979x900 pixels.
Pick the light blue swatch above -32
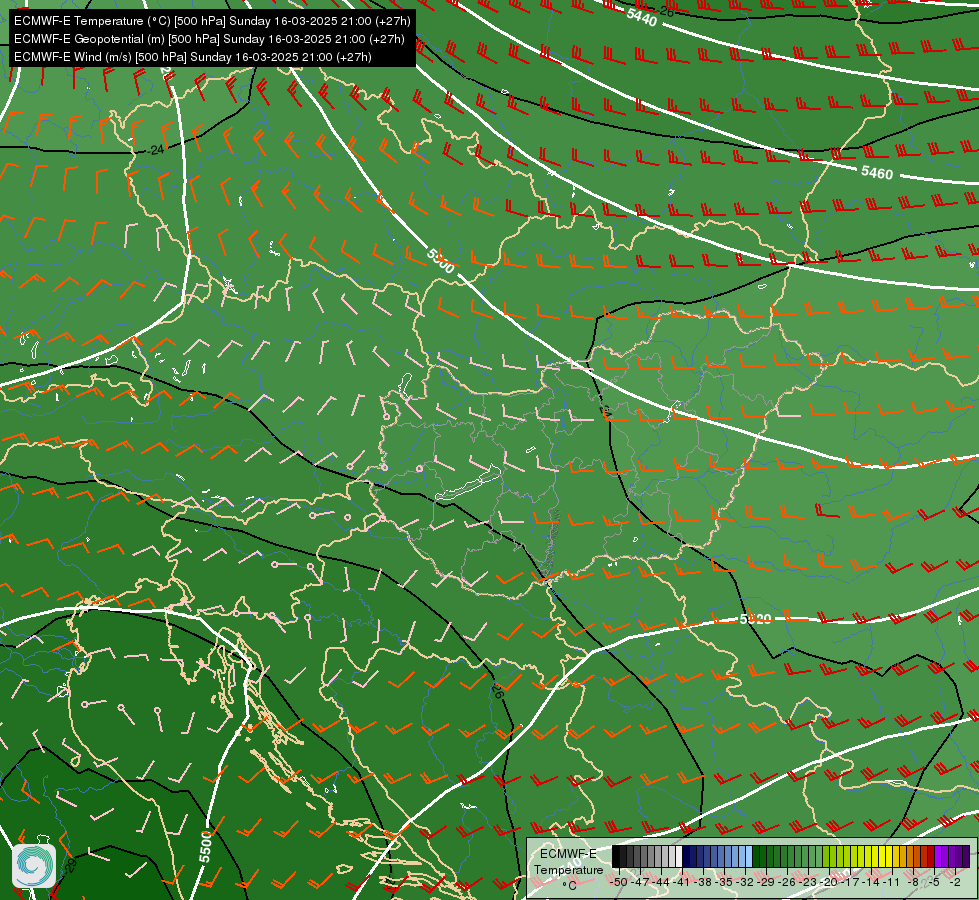click(749, 856)
